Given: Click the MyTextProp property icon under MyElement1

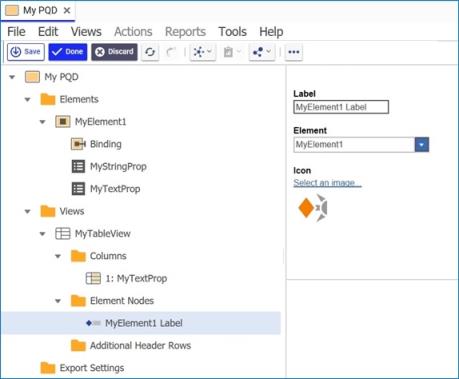Looking at the screenshot, I should pos(78,189).
